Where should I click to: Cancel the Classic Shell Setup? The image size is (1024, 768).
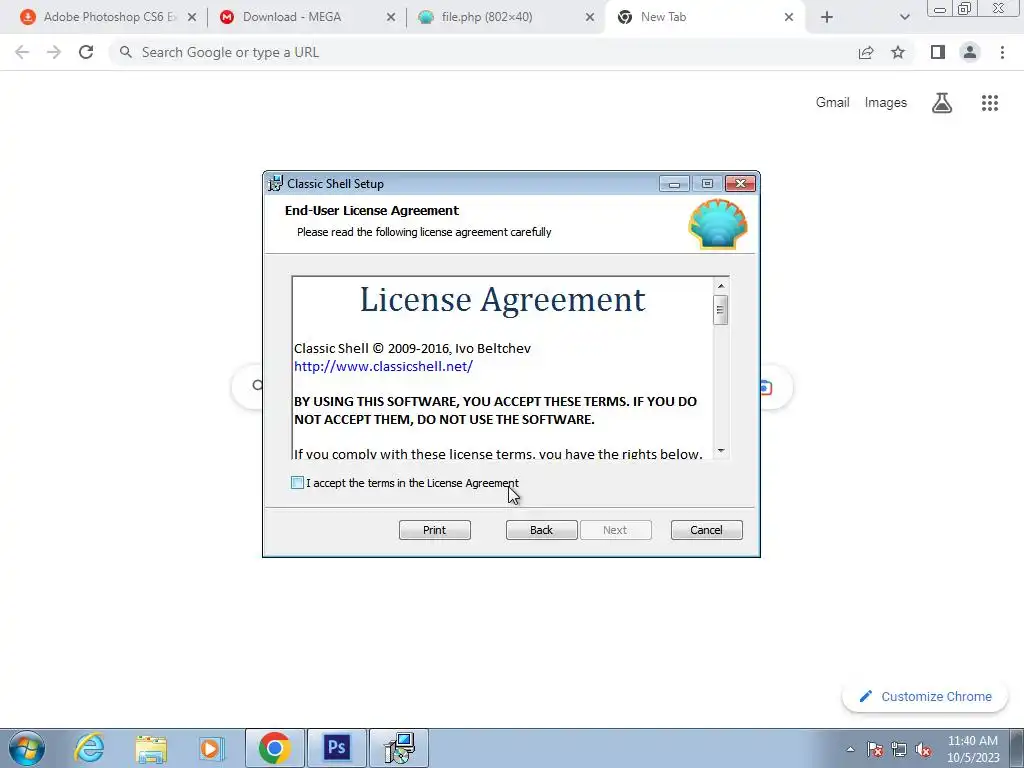click(707, 530)
